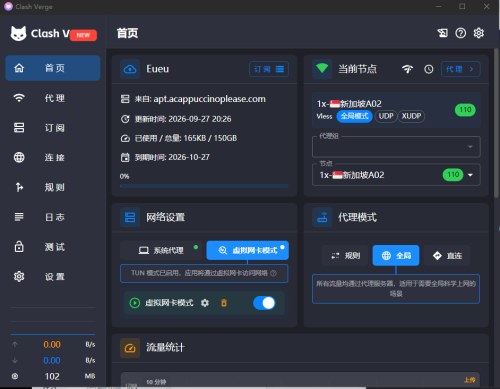The image size is (500, 389).
Task: Click the vertical scrollbar of main panel
Action: click(496, 123)
